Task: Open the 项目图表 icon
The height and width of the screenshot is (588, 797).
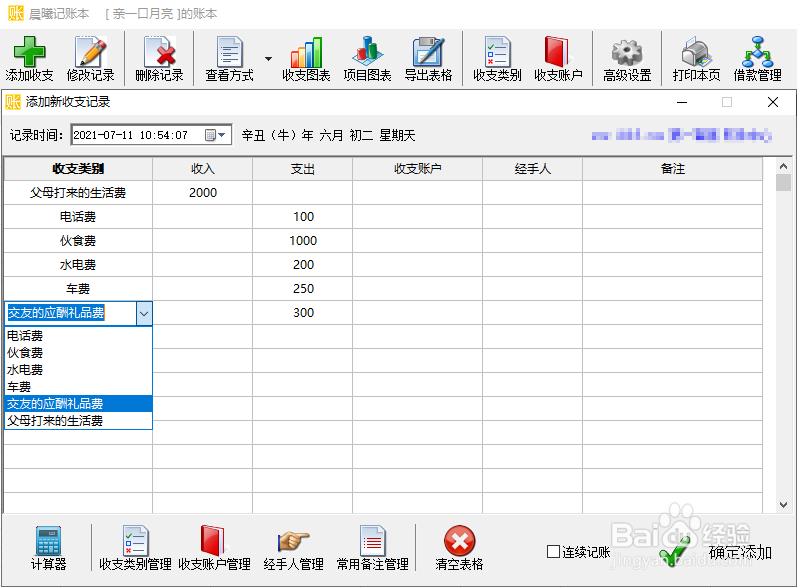Action: coord(367,52)
